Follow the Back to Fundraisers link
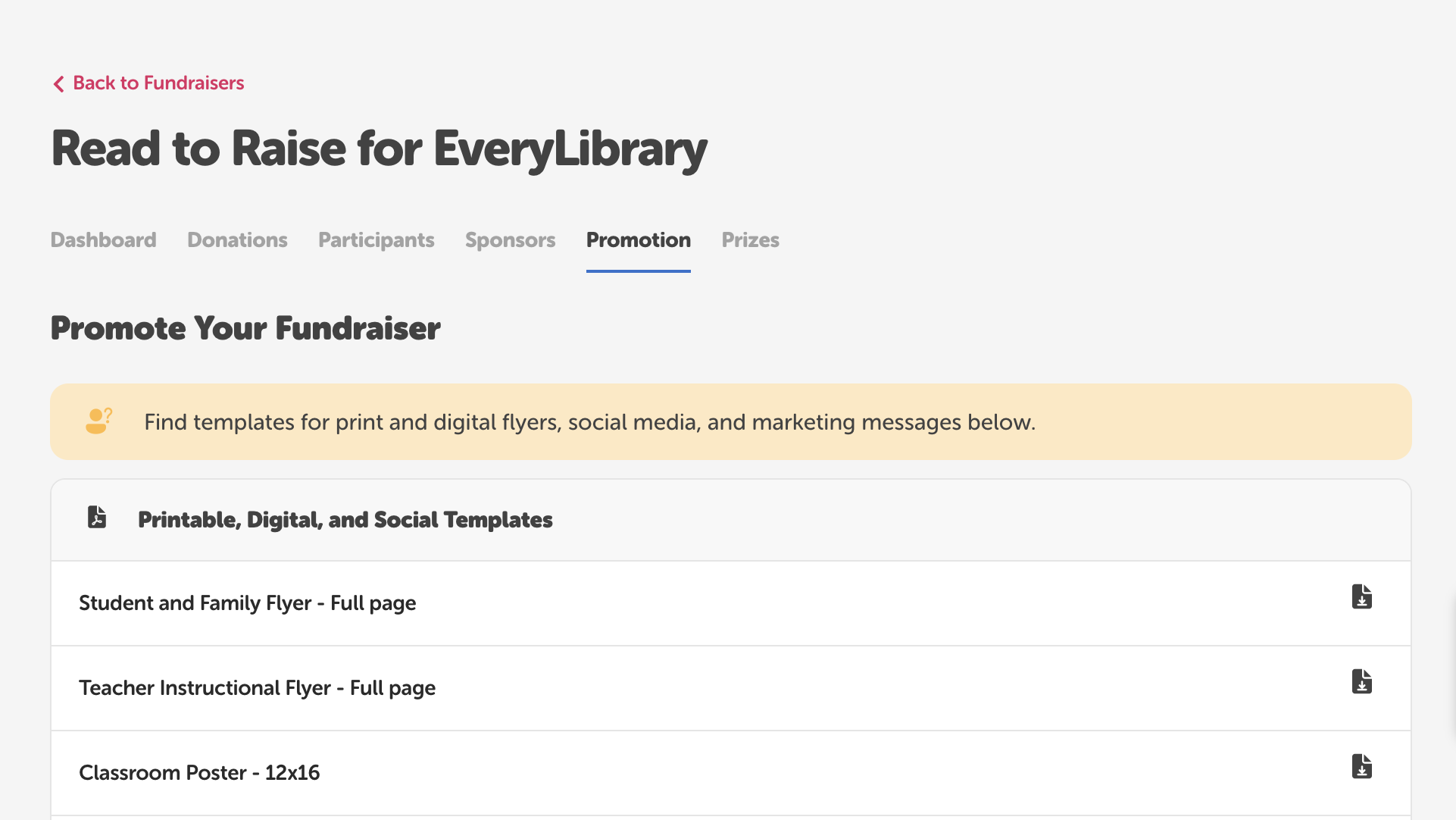 pyautogui.click(x=158, y=83)
